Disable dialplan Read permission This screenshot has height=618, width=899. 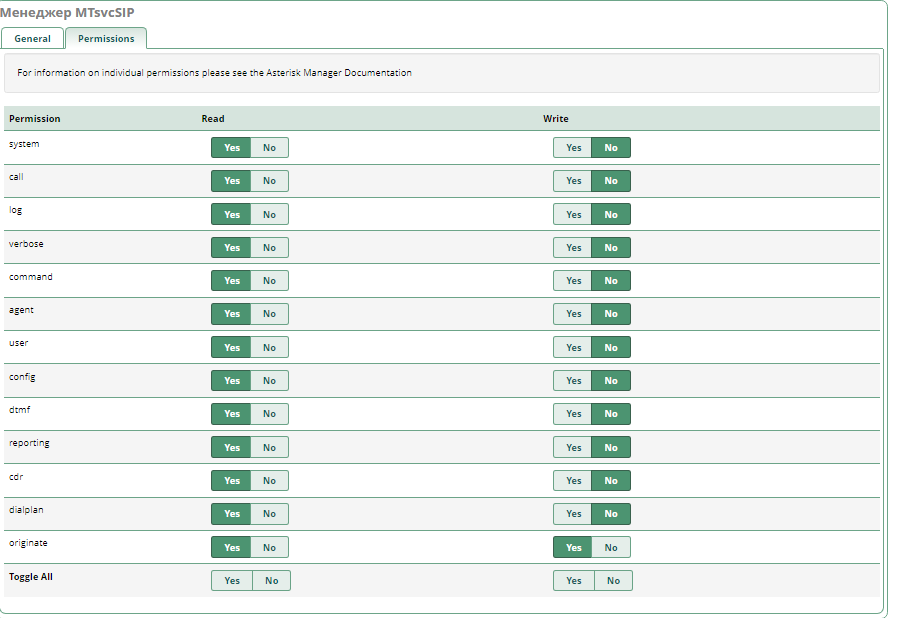[x=269, y=514]
